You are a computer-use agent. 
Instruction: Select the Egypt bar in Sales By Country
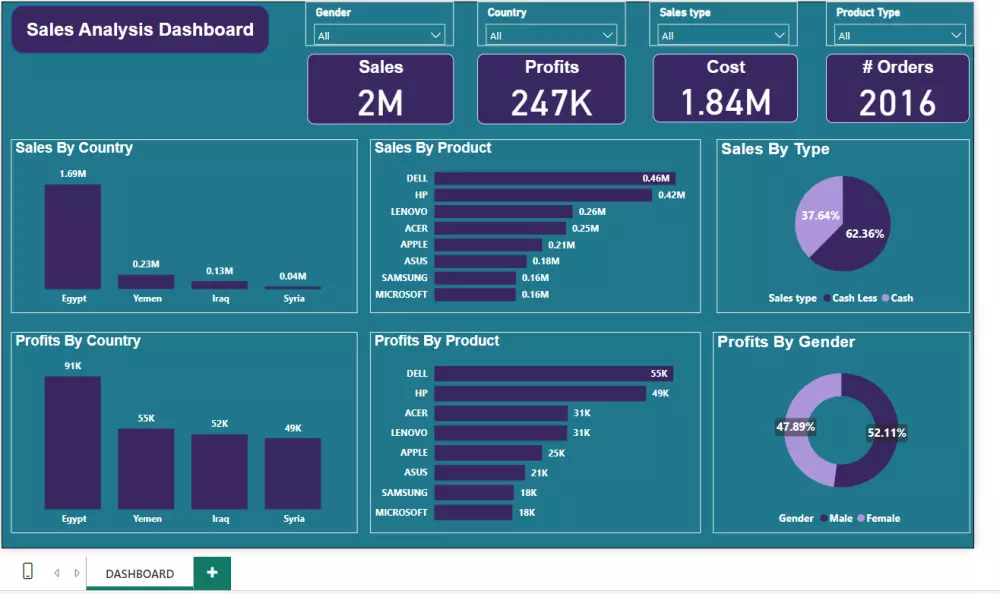(x=71, y=235)
